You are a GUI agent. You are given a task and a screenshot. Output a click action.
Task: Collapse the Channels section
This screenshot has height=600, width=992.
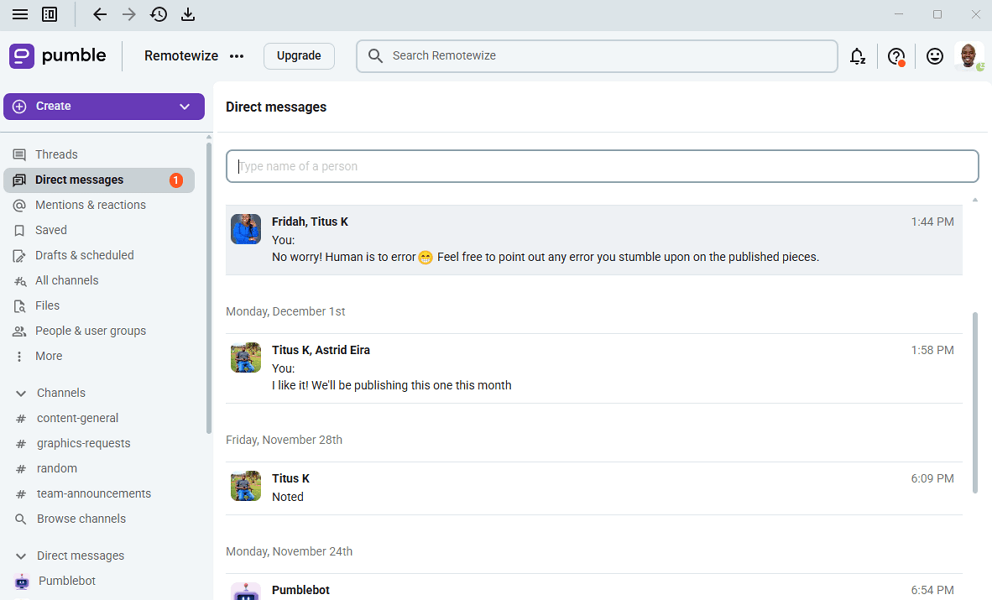pyautogui.click(x=20, y=393)
